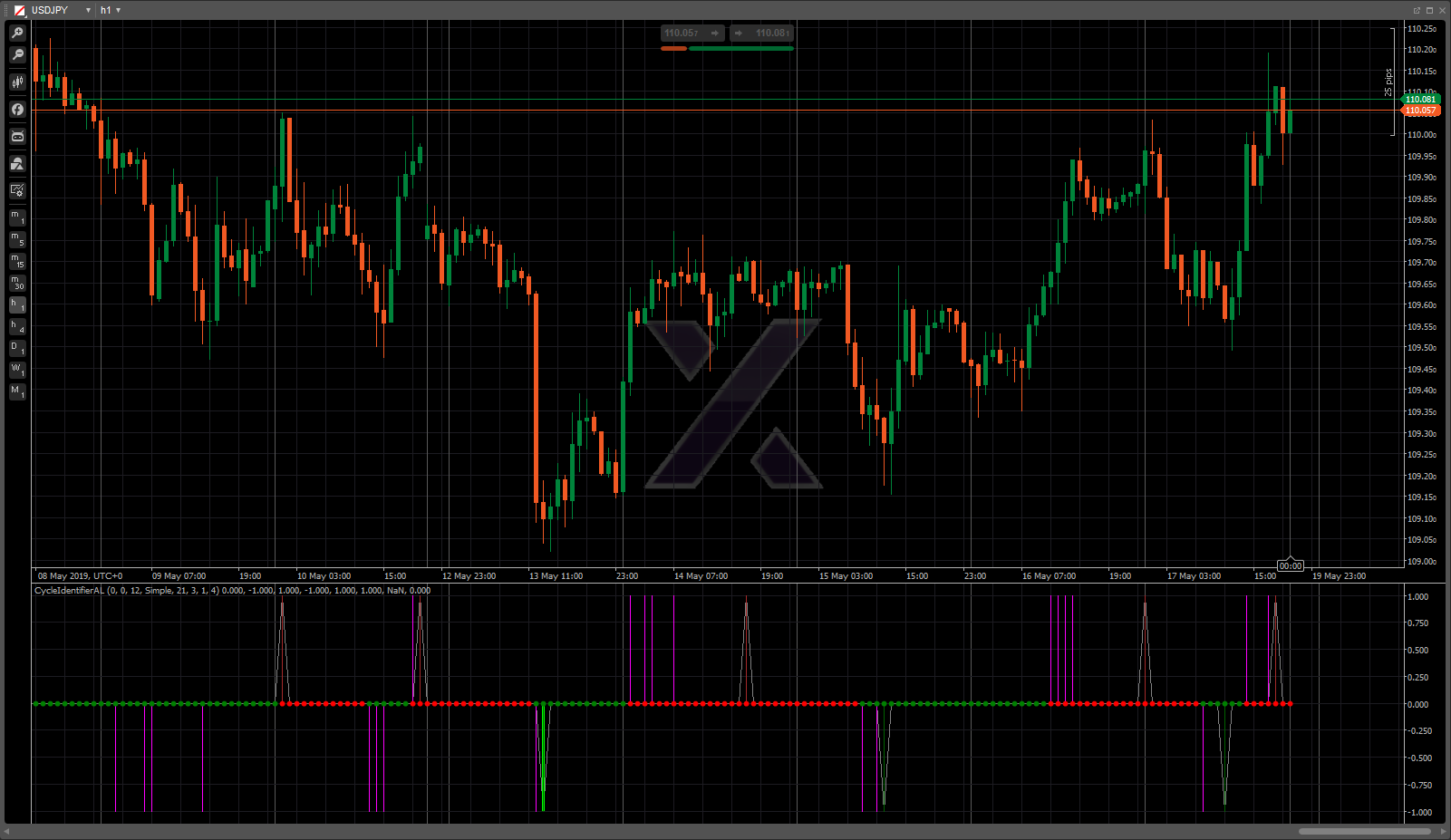Click the red sell sentiment bar
1451x840 pixels.
[x=673, y=49]
